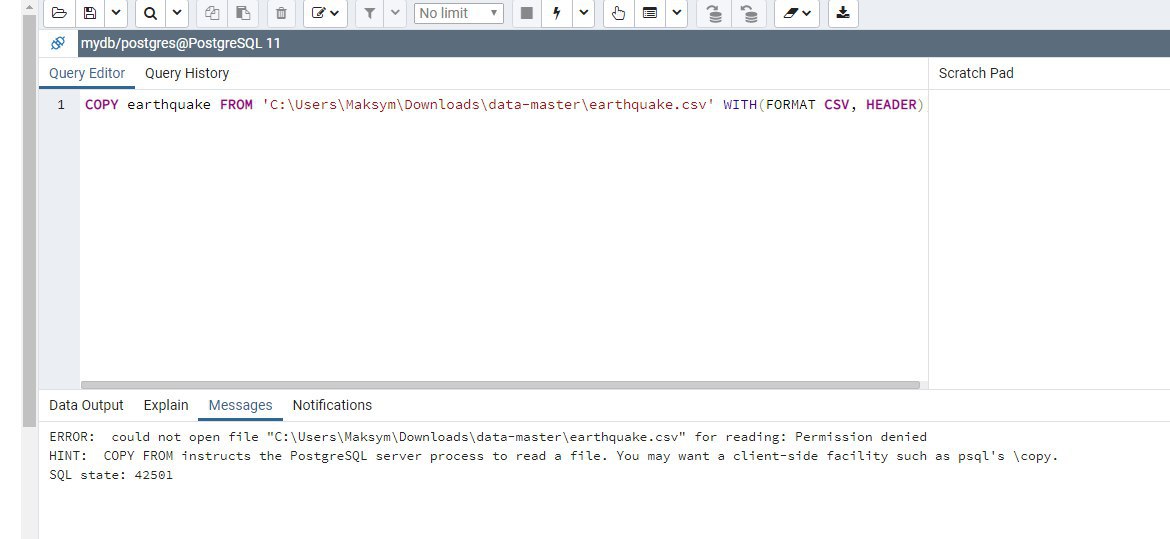The image size is (1170, 539).
Task: Open the Clear eraser dropdown
Action: [x=797, y=13]
